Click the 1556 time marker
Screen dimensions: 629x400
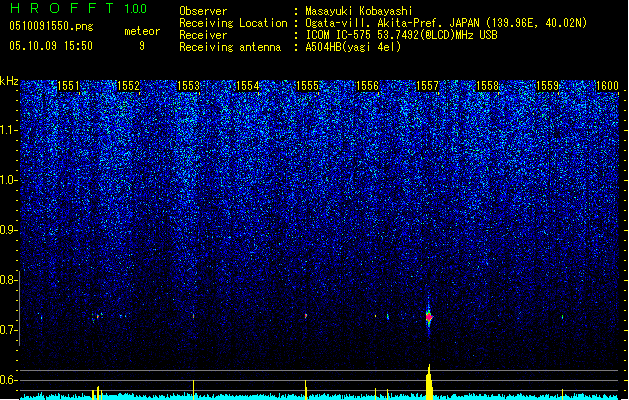point(367,86)
